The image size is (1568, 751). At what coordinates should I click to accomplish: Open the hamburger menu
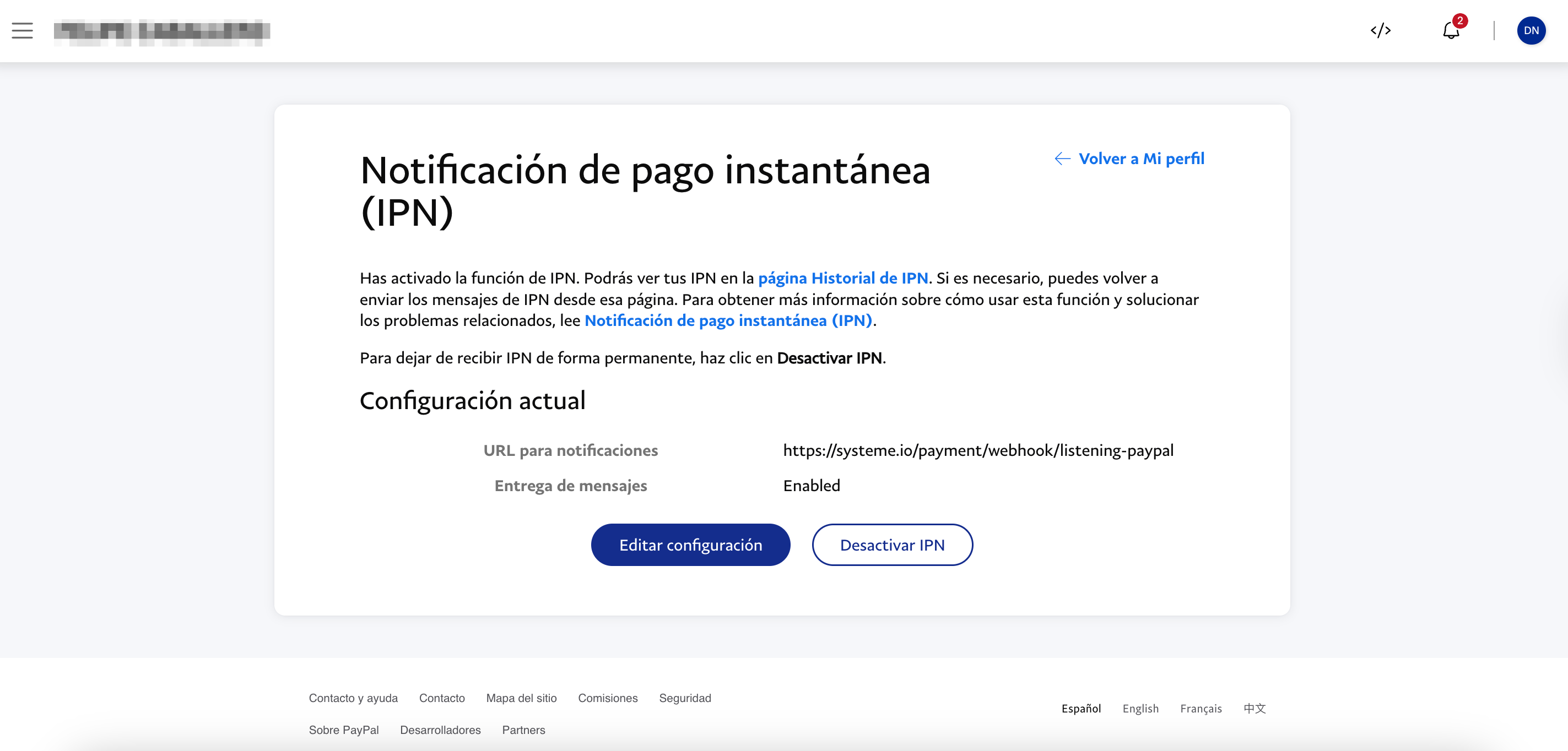(x=22, y=30)
